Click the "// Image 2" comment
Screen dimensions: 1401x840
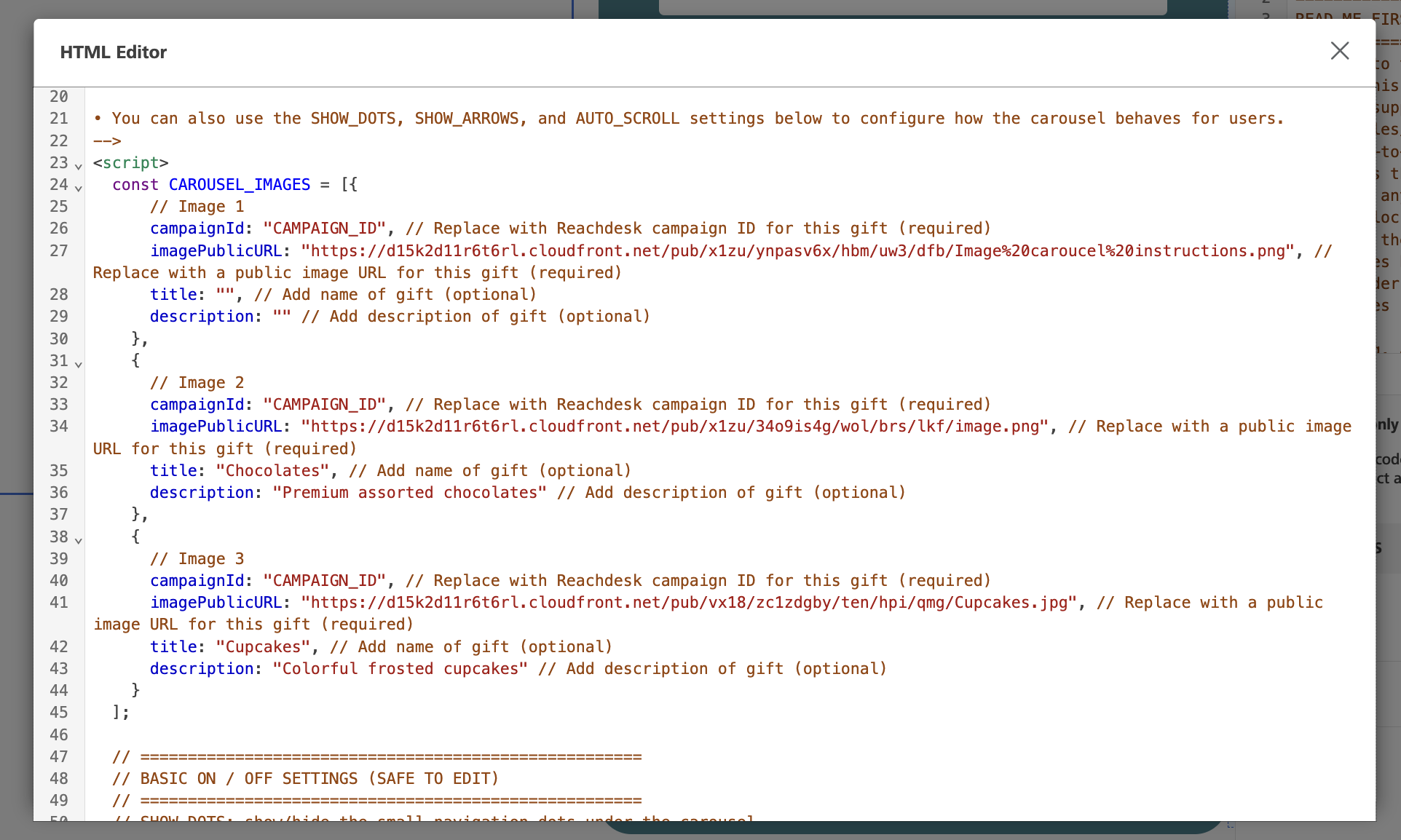[x=197, y=383]
